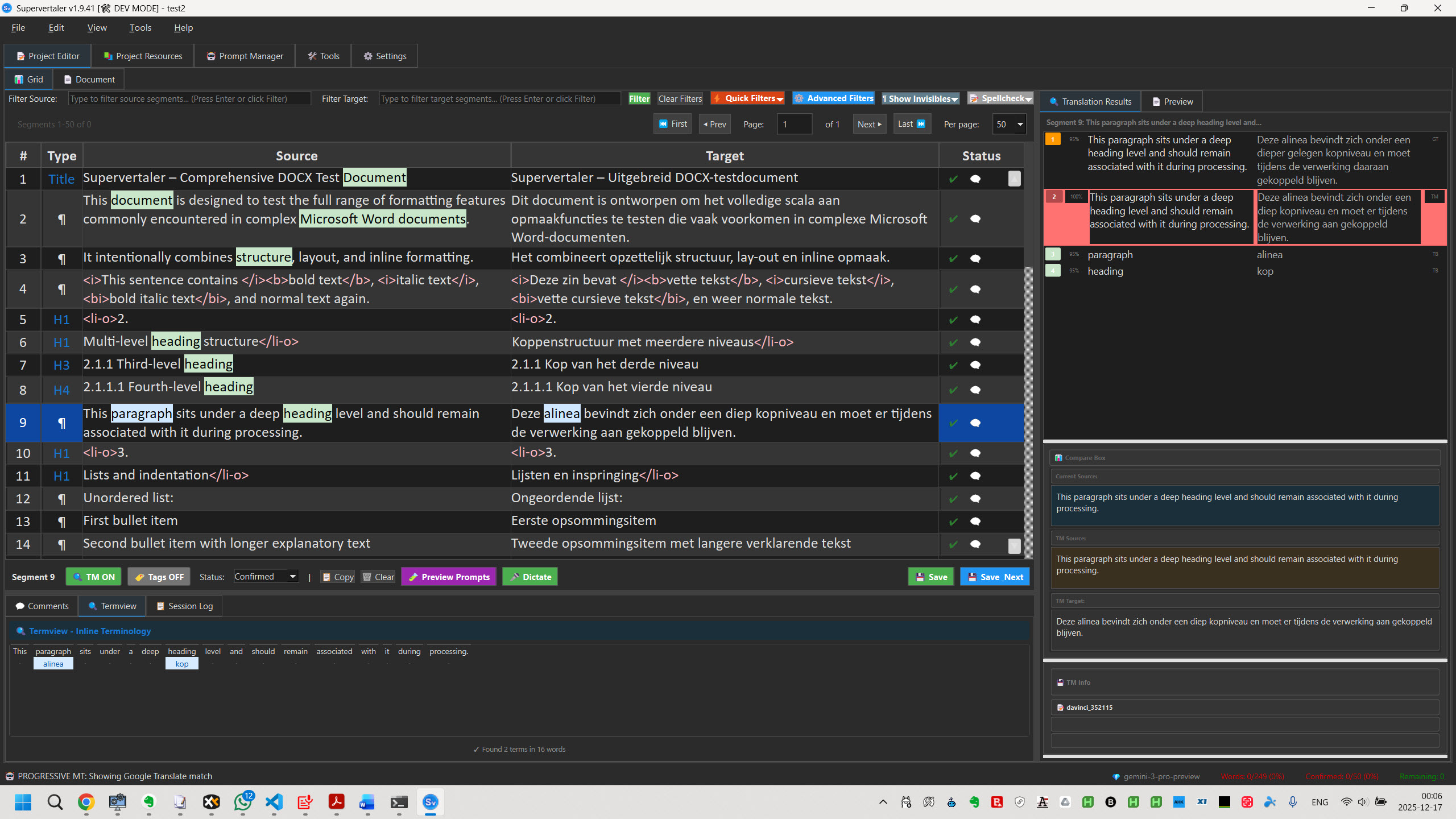Click the grid vertical scrollbar down arrow
This screenshot has height=819, width=1456.
click(x=1014, y=545)
